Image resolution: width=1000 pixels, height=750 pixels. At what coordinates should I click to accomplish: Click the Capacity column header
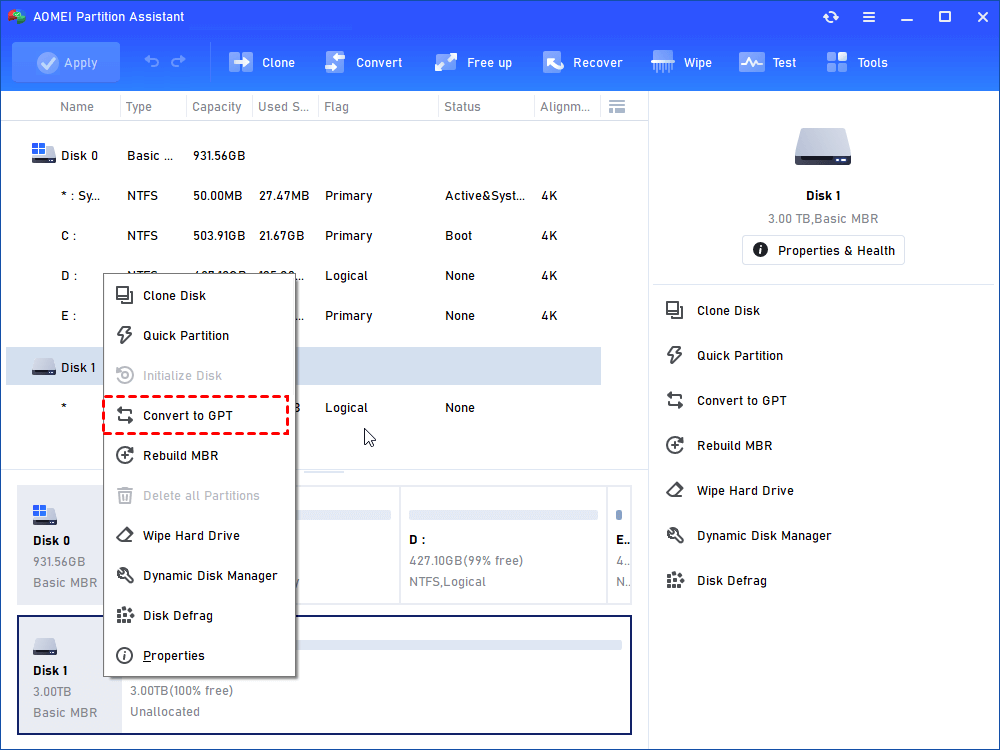pos(217,106)
